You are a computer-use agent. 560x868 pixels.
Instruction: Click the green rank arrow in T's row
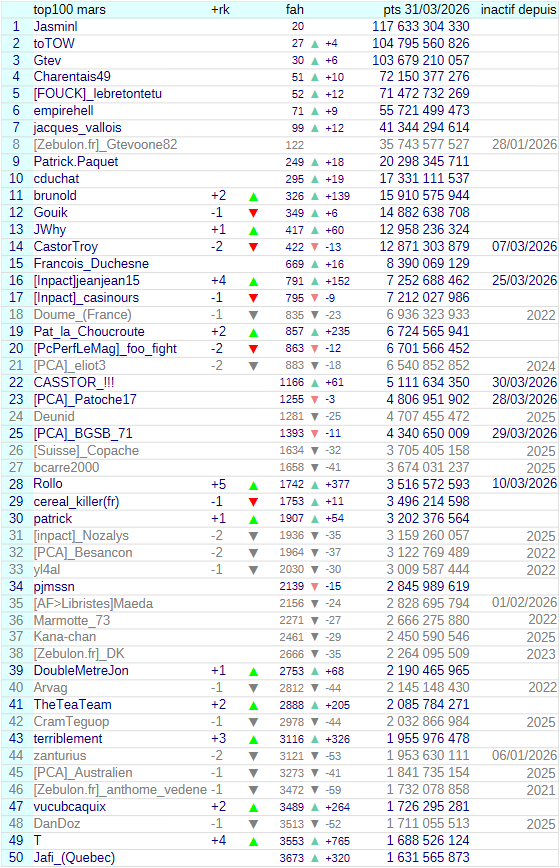tap(253, 841)
